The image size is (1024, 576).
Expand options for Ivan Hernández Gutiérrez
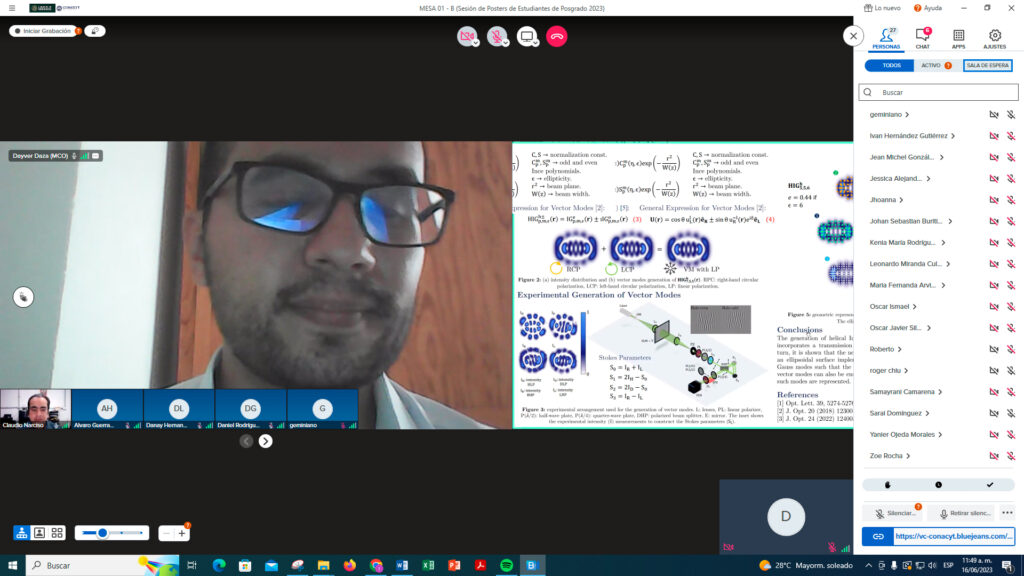point(953,135)
